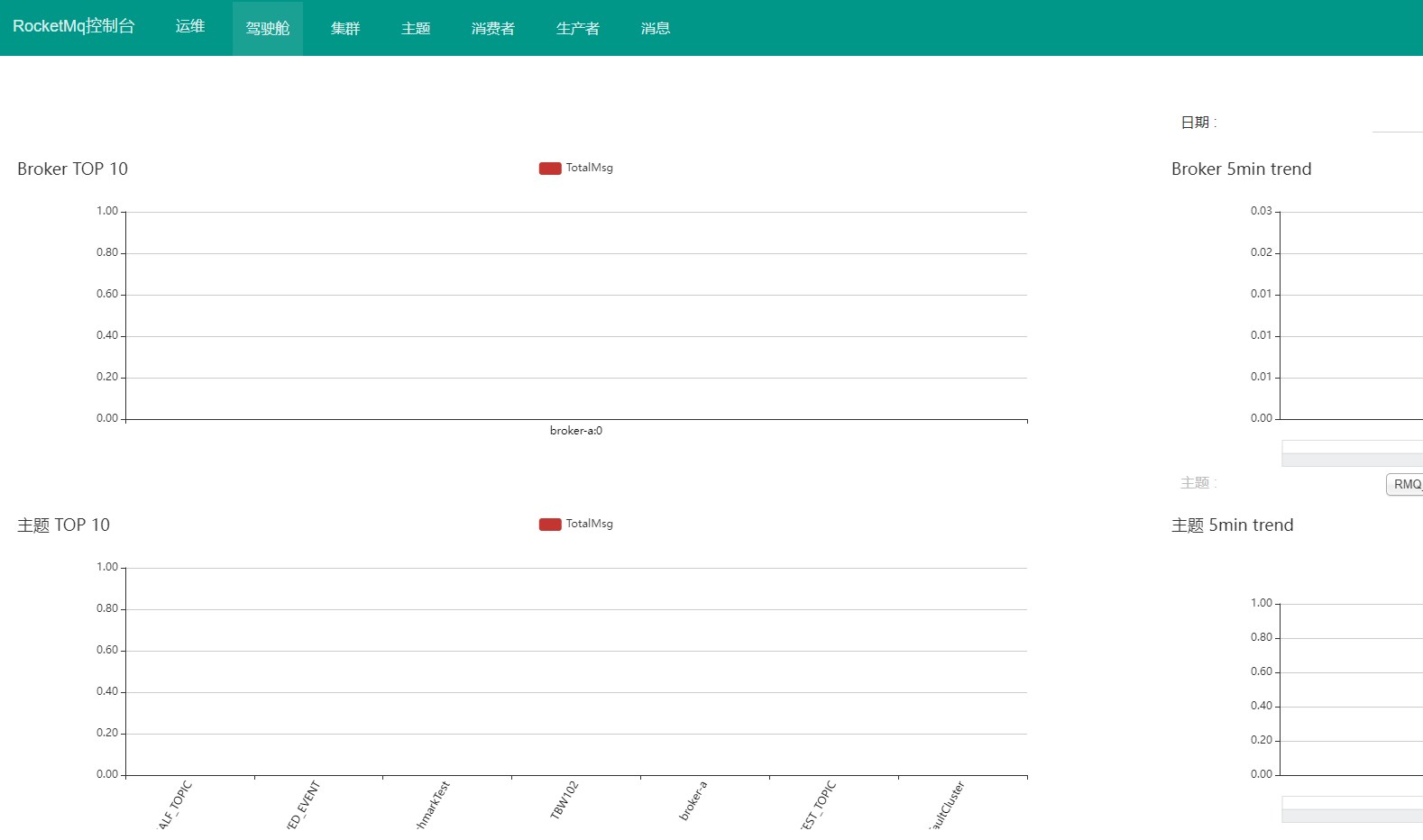Screen dimensions: 1423x840
Task: Click the TBW102 topic axis label
Action: click(565, 799)
